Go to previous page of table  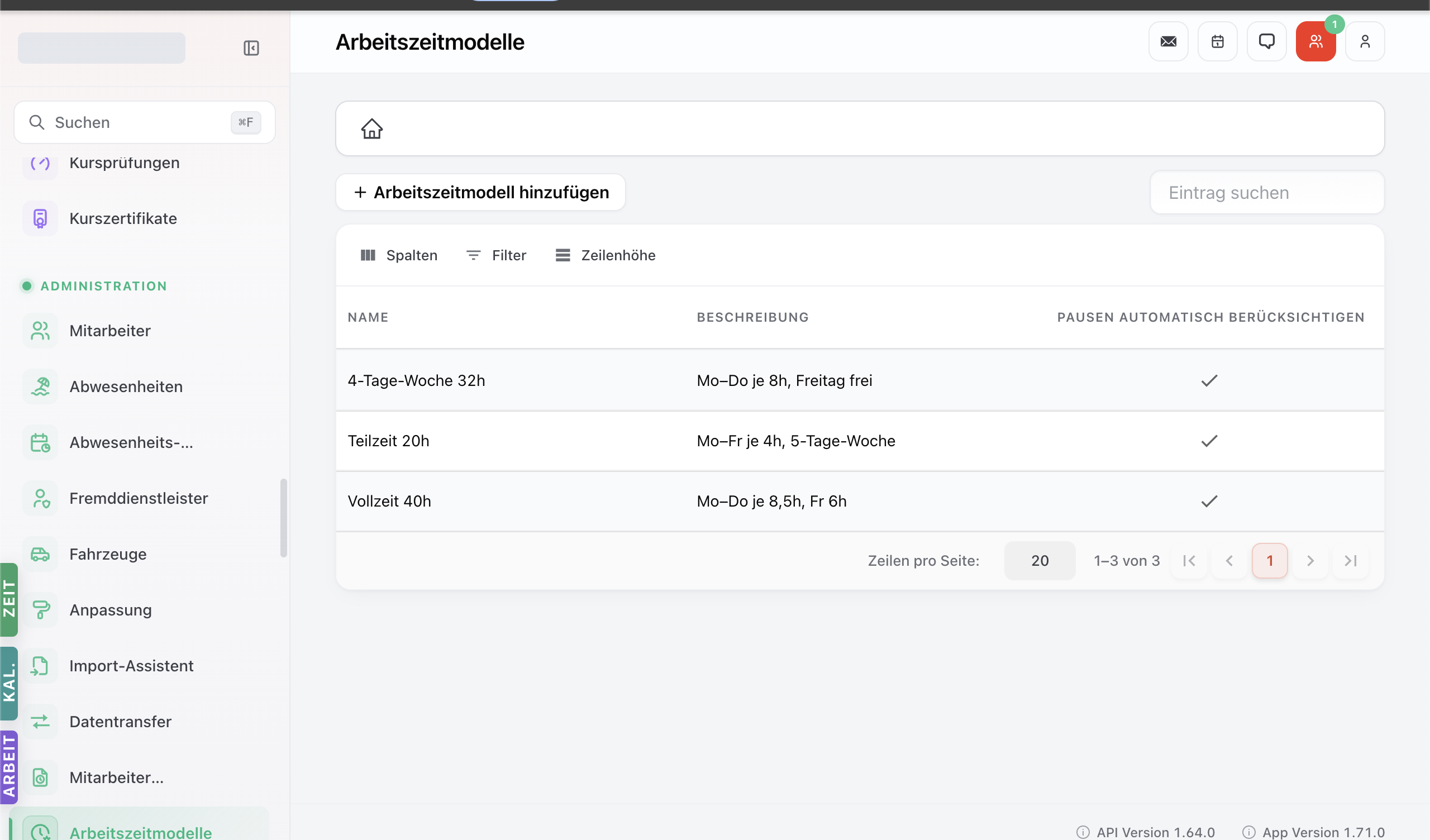coord(1228,561)
